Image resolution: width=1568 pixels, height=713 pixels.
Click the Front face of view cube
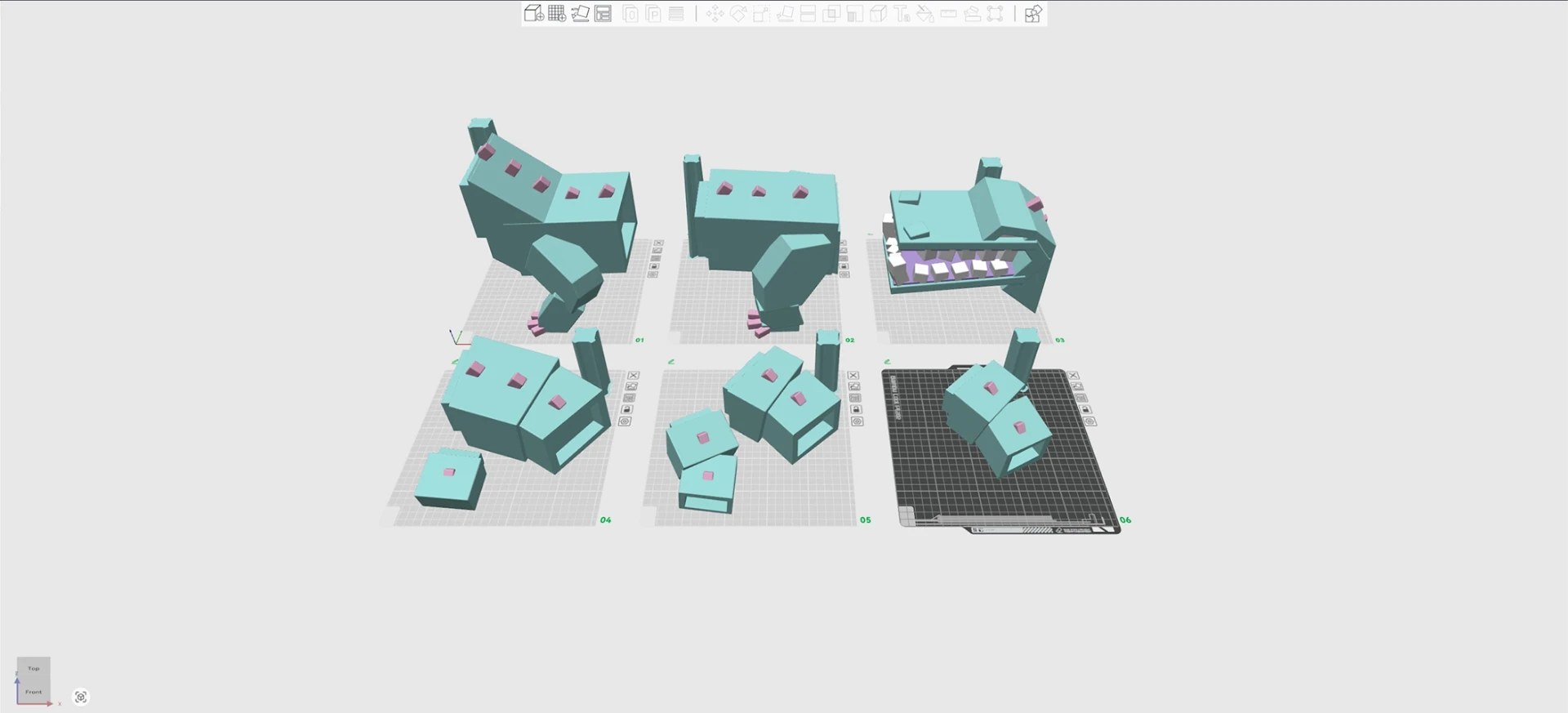pyautogui.click(x=33, y=691)
